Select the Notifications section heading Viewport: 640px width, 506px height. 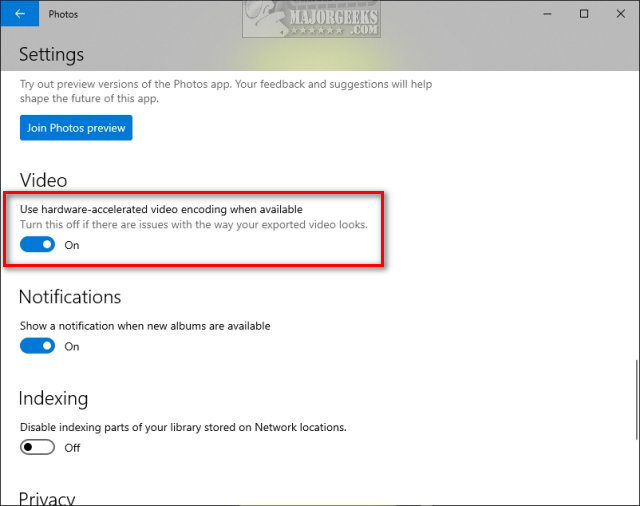(70, 297)
